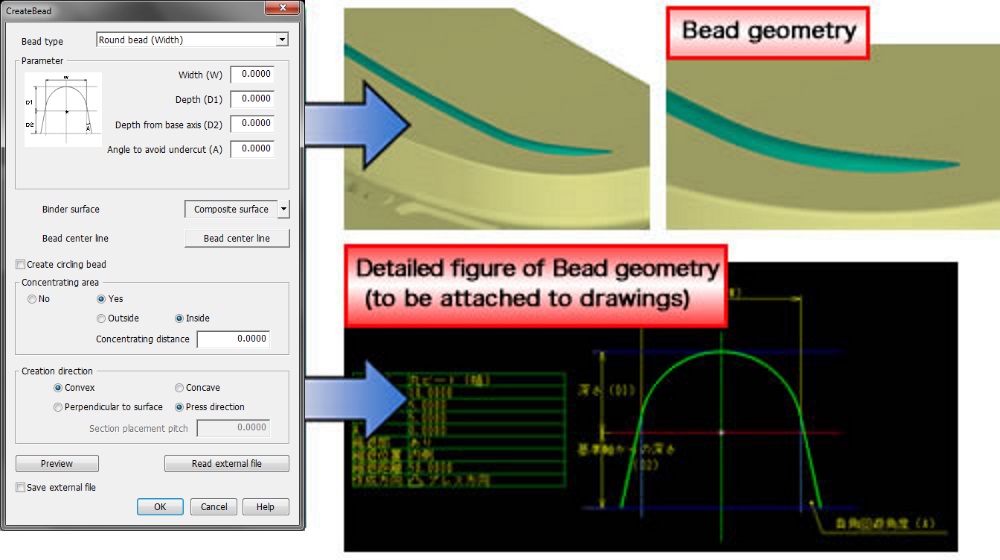Open the Bead type dropdown
This screenshot has height=560, width=1000.
tap(281, 40)
